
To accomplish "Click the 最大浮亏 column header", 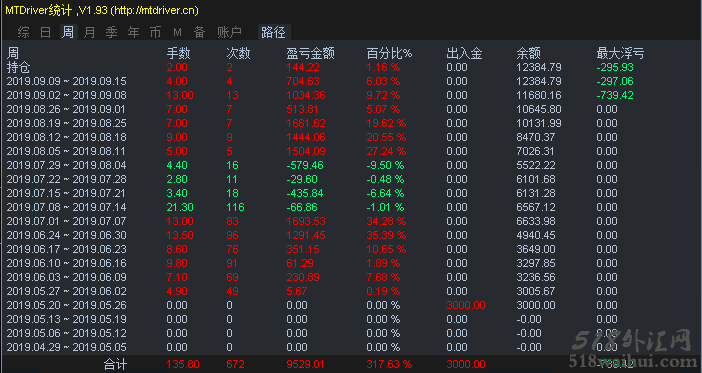I will (x=620, y=54).
